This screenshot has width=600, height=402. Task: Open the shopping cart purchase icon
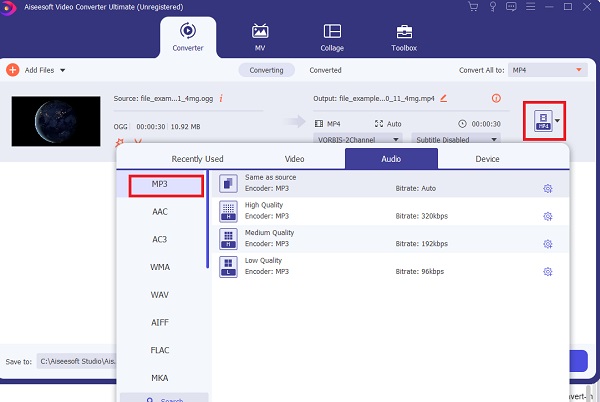(x=473, y=7)
